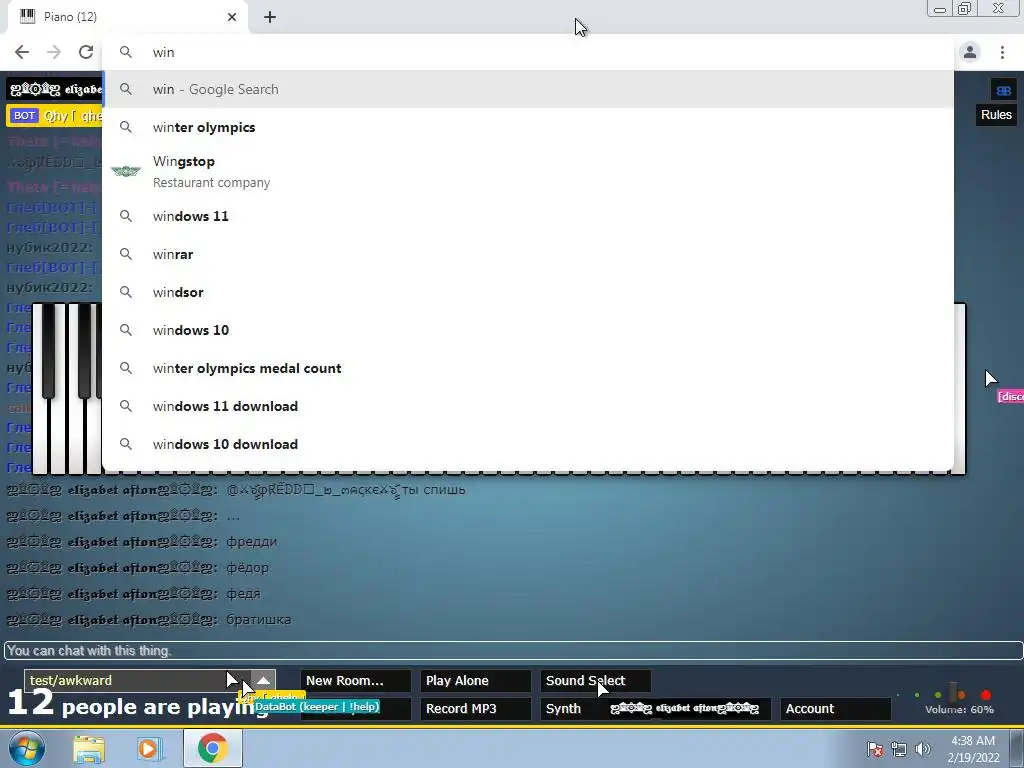The width and height of the screenshot is (1024, 768).
Task: Open Windows Explorer from the taskbar
Action: pyautogui.click(x=89, y=748)
